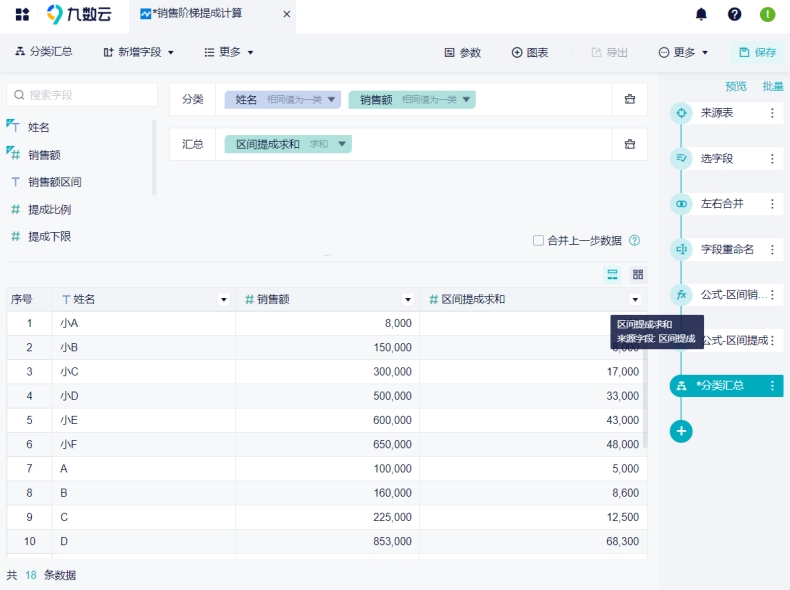The height and width of the screenshot is (590, 790).
Task: Open 销售额 column header filter dropdown
Action: pos(407,300)
